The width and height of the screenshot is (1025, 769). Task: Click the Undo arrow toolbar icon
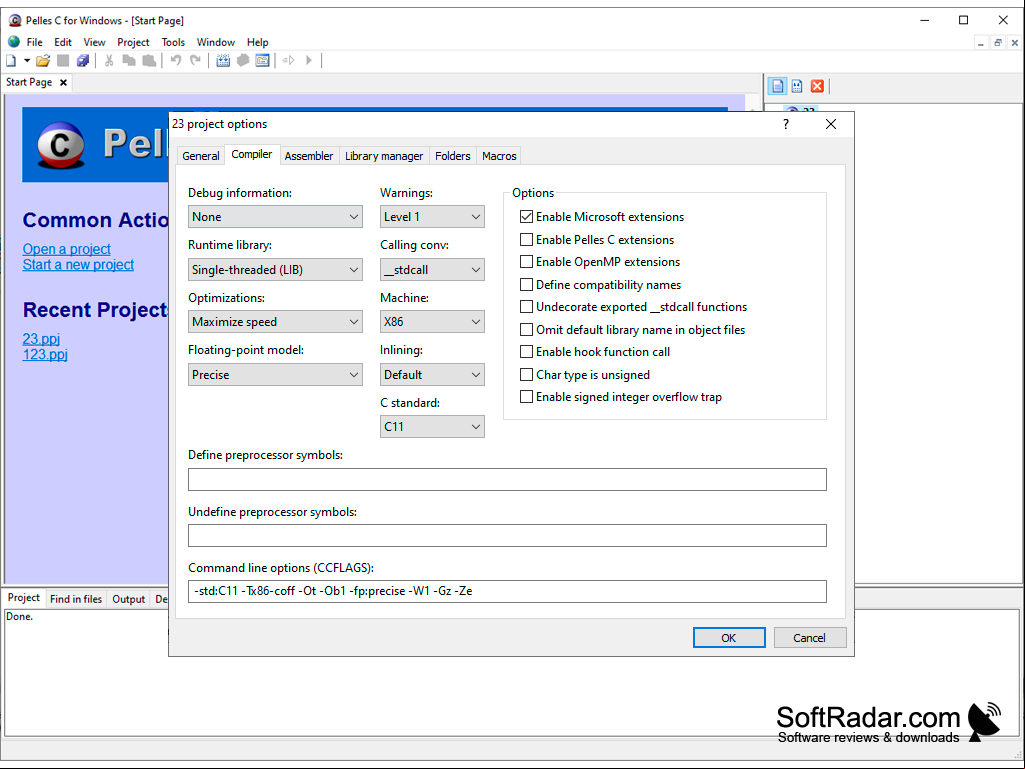pyautogui.click(x=175, y=61)
